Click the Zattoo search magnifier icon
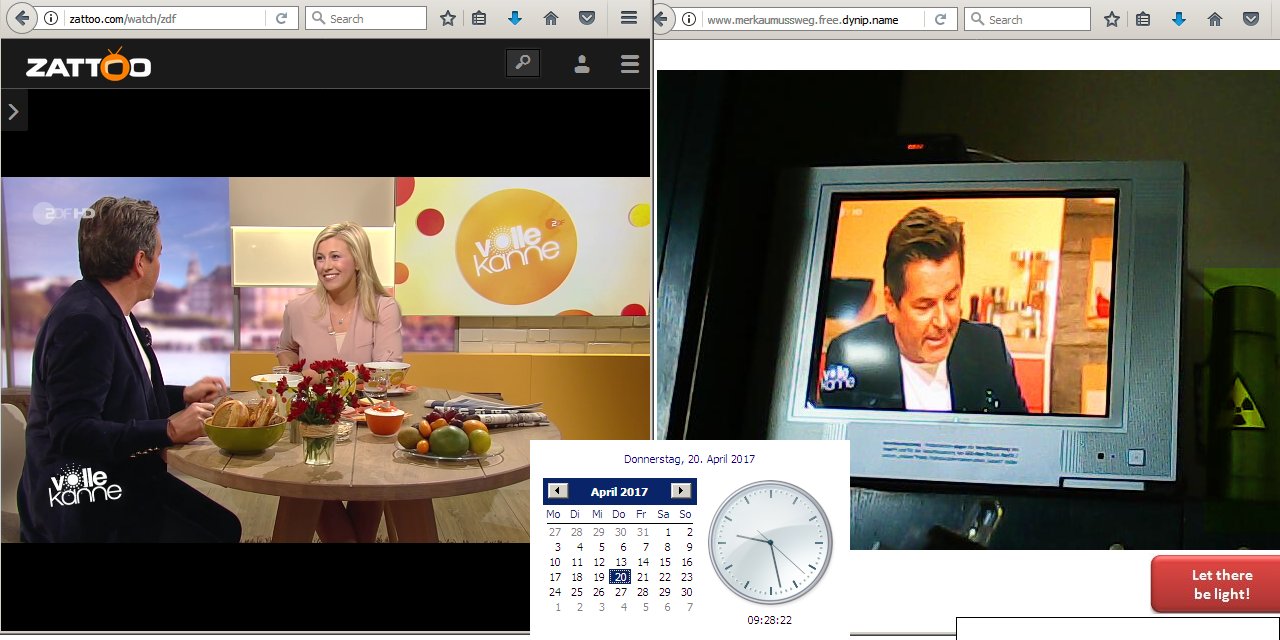 coord(522,64)
